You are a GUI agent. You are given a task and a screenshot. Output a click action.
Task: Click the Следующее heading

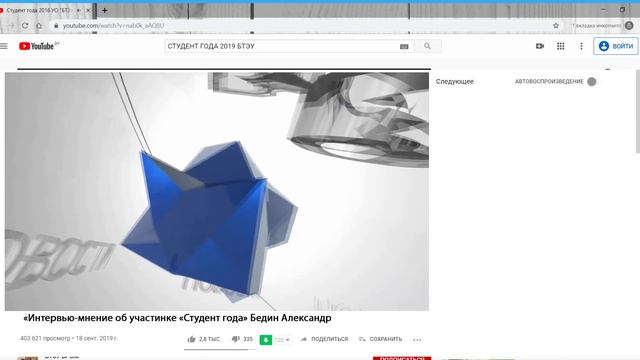[455, 82]
